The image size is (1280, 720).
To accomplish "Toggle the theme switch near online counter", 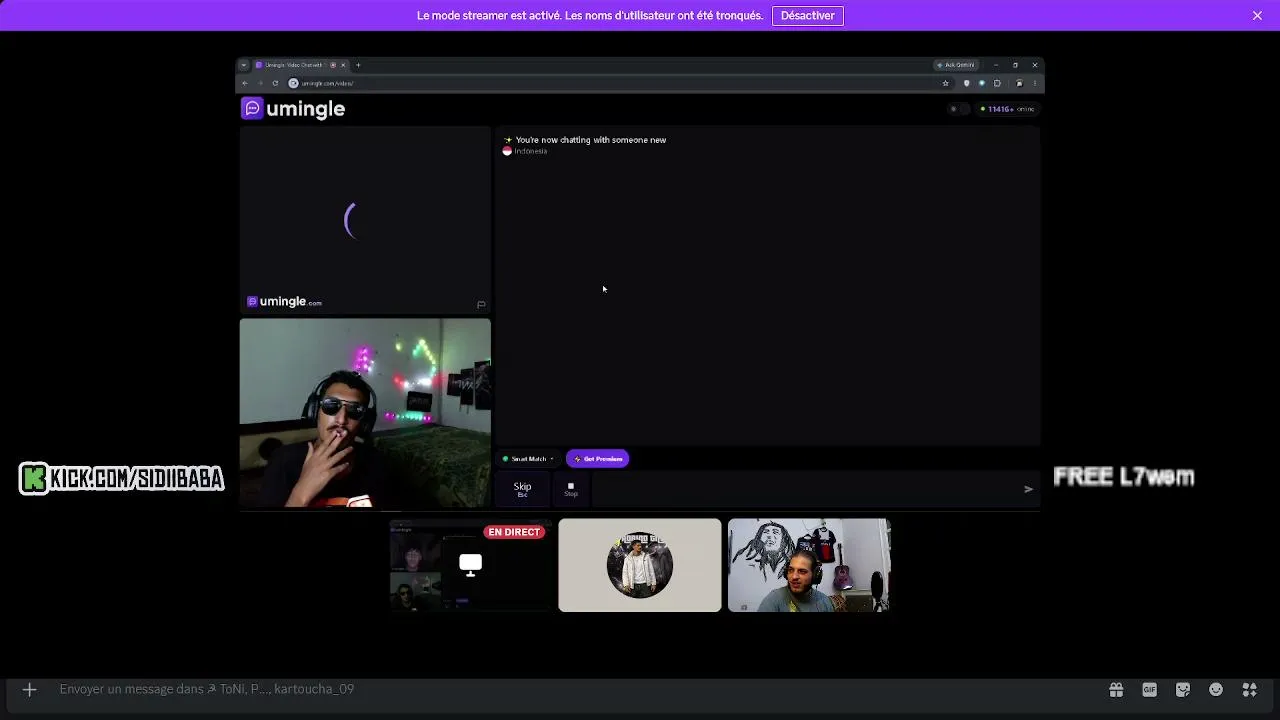I will tap(958, 109).
